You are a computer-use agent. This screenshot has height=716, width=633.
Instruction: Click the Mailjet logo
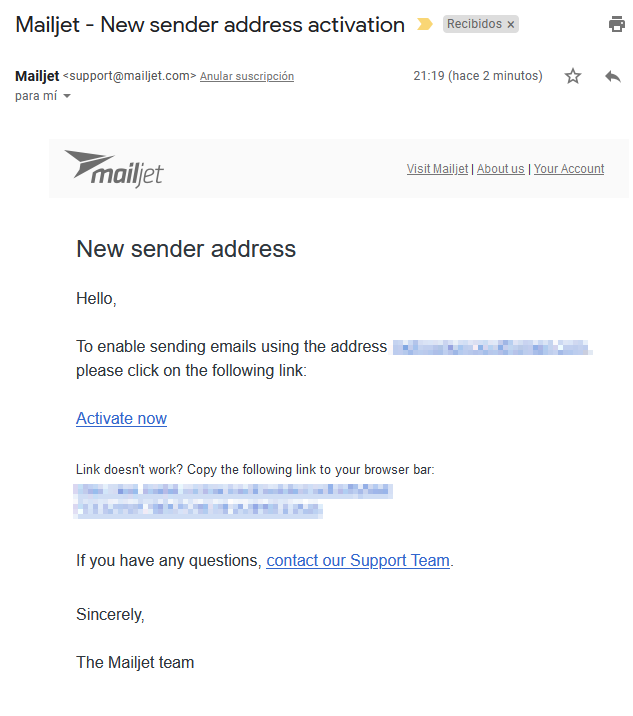pyautogui.click(x=114, y=168)
